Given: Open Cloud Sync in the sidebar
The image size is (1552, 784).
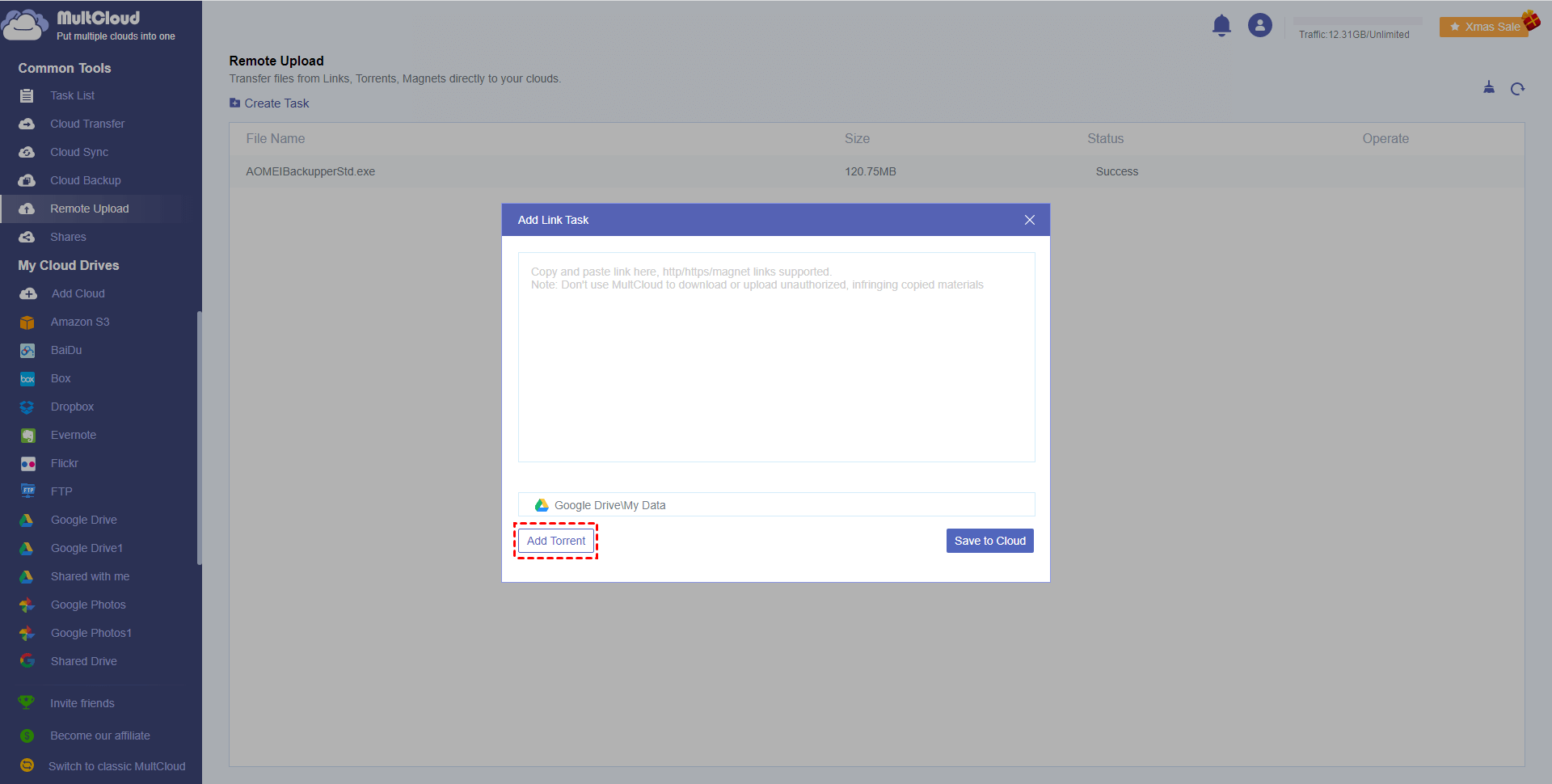Looking at the screenshot, I should pyautogui.click(x=79, y=152).
